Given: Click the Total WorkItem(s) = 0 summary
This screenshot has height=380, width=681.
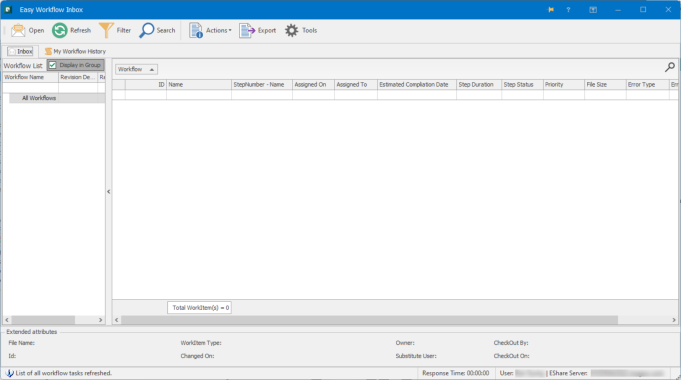Looking at the screenshot, I should point(199,307).
